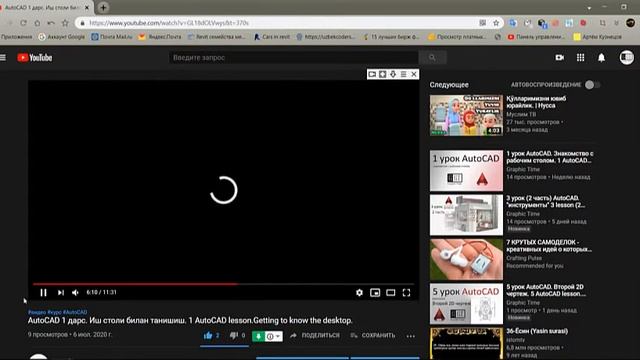
Task: Mute the video volume icon
Action: coord(76,293)
